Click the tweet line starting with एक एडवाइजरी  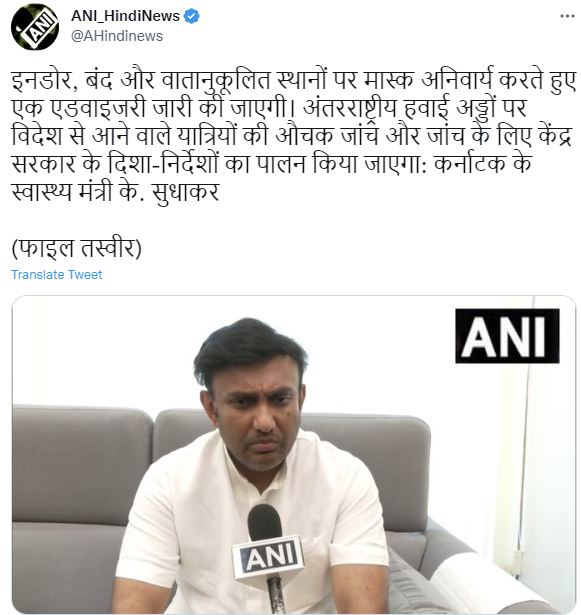pyautogui.click(x=269, y=108)
